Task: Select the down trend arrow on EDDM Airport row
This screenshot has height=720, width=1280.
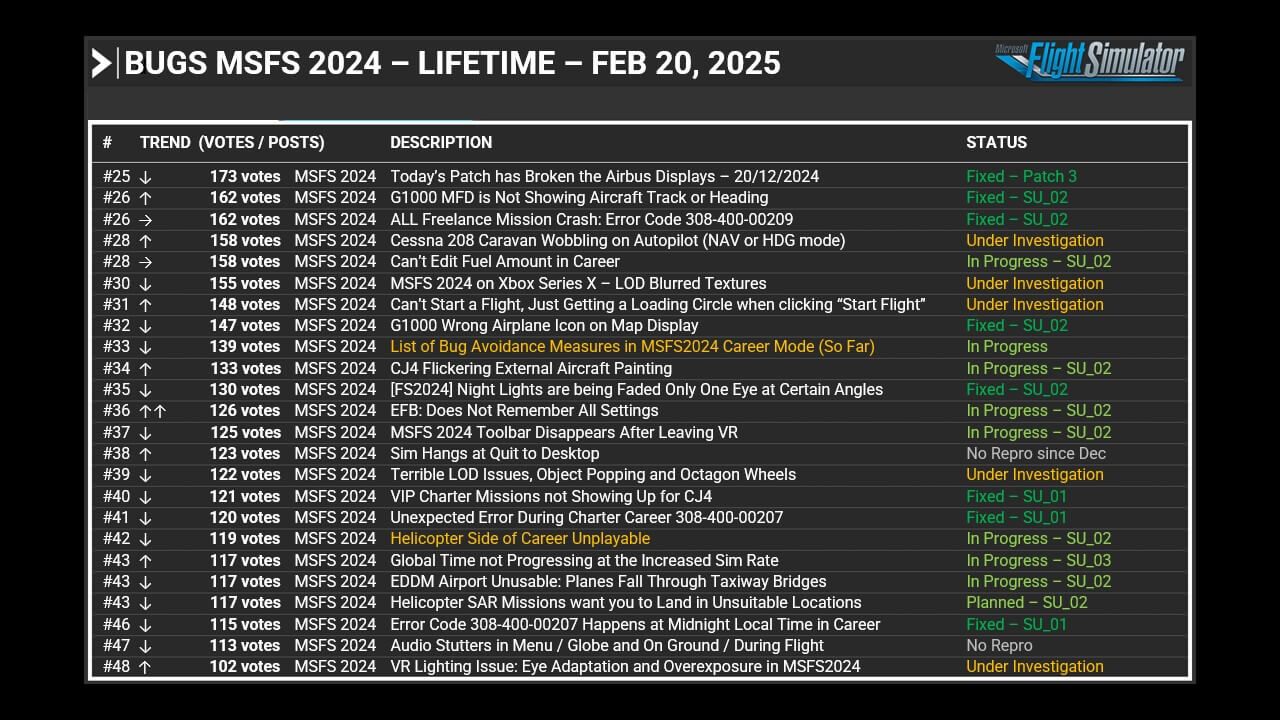Action: point(145,582)
